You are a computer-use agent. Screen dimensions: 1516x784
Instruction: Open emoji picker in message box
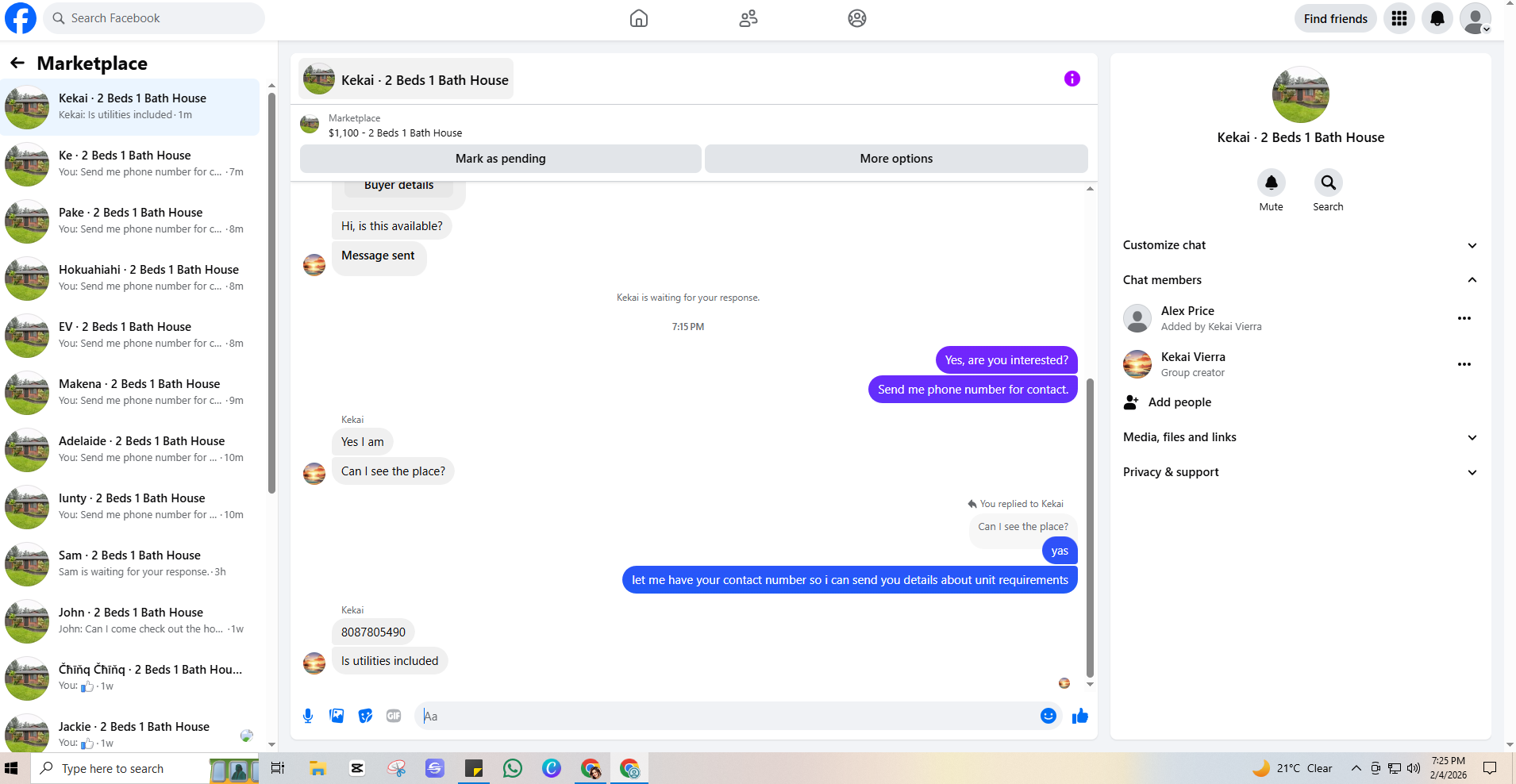pos(1049,716)
